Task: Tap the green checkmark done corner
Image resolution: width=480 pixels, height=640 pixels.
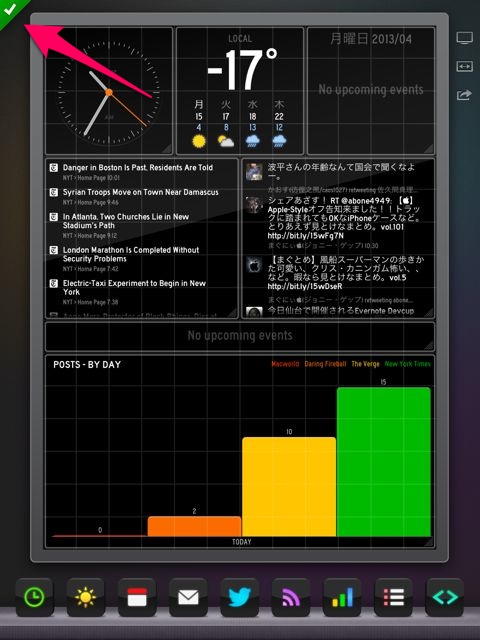Action: (10, 10)
